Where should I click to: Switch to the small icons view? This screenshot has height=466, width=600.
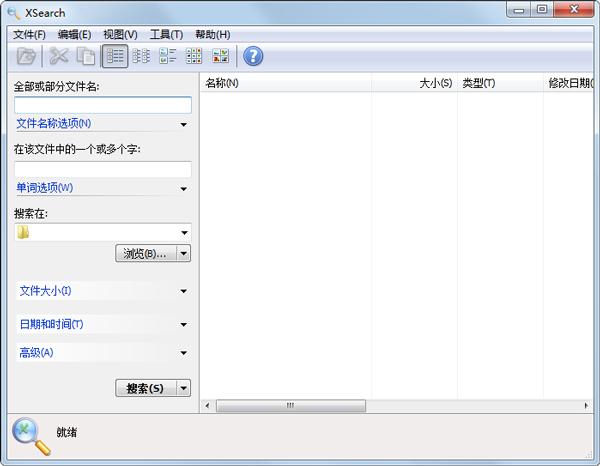[167, 56]
